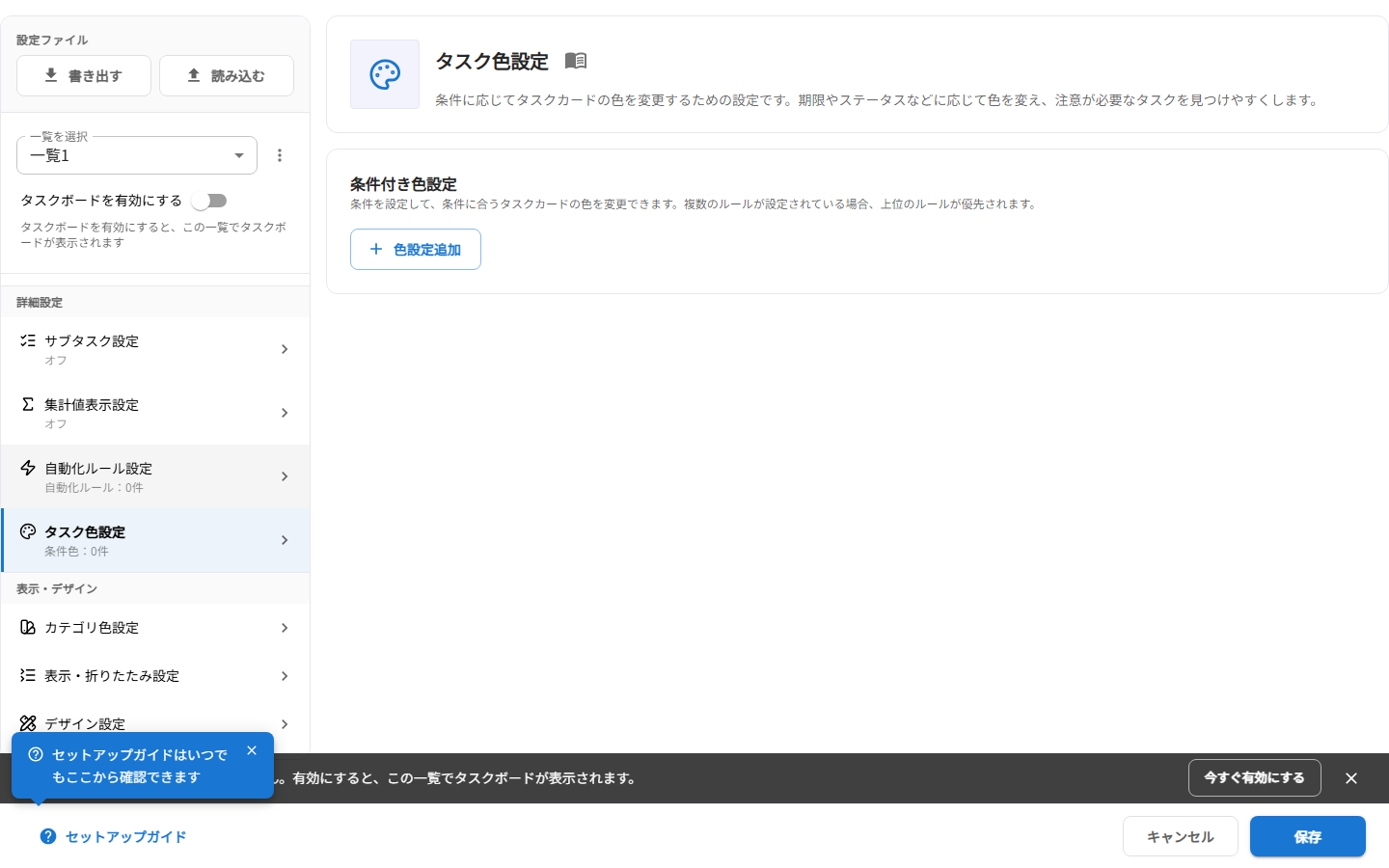Click the 書き出す export button

coord(84,76)
